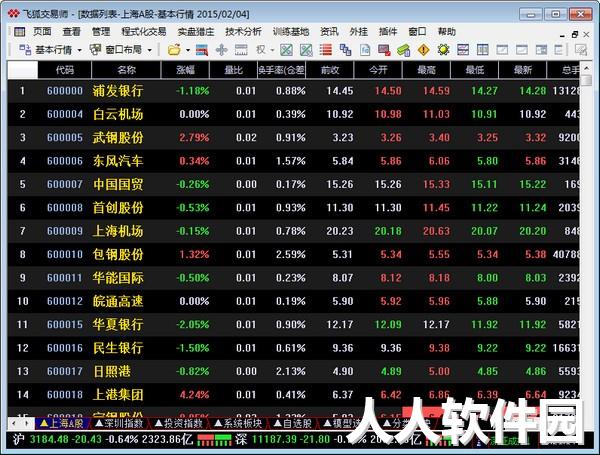Select stock code 600009 上海机场

coord(65,231)
